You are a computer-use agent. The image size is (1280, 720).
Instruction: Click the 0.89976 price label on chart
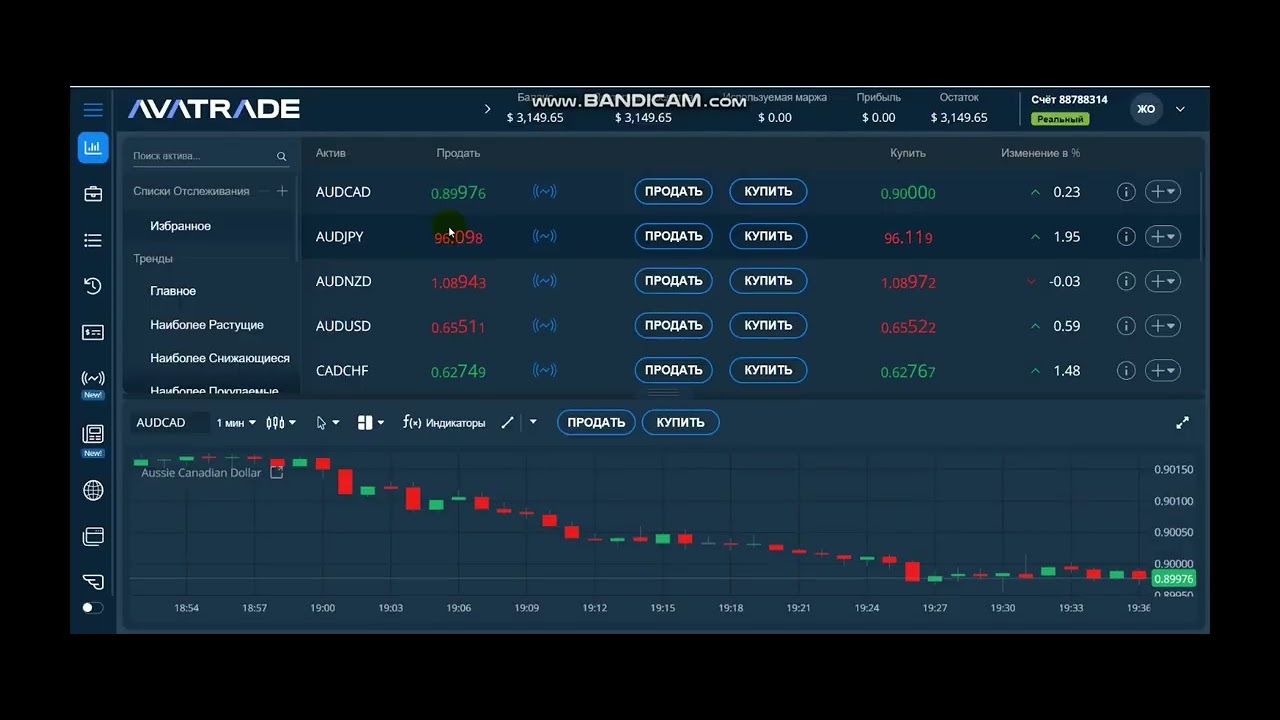[x=1173, y=579]
